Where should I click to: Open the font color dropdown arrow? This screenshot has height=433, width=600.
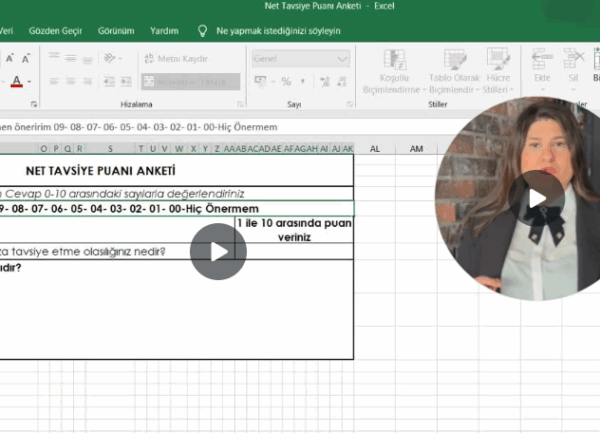coord(29,82)
